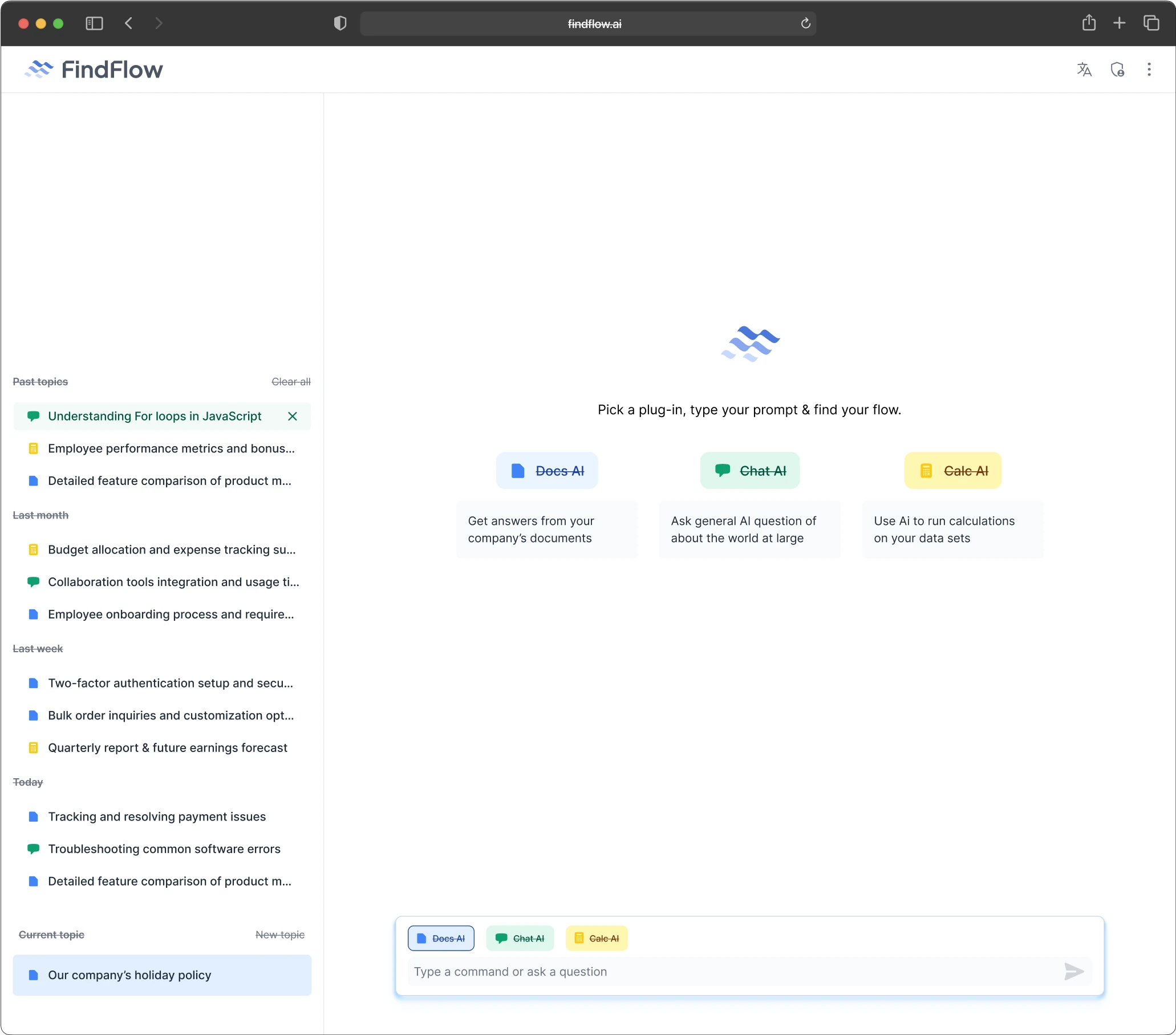The width and height of the screenshot is (1176, 1035).
Task: Start a New topic
Action: 280,934
